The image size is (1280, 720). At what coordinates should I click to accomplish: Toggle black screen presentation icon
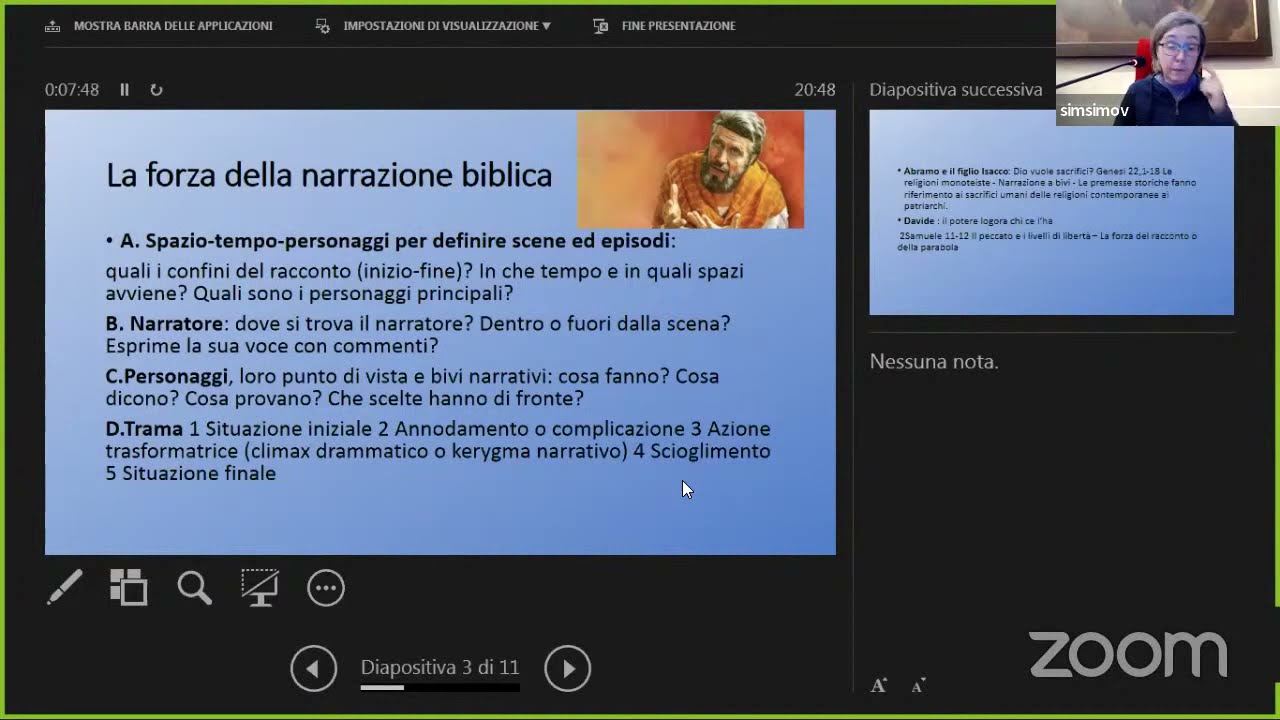[260, 588]
